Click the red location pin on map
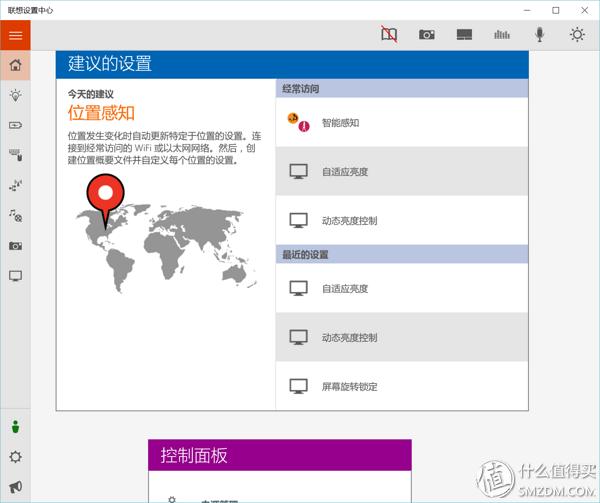The width and height of the screenshot is (600, 503). coord(104,195)
